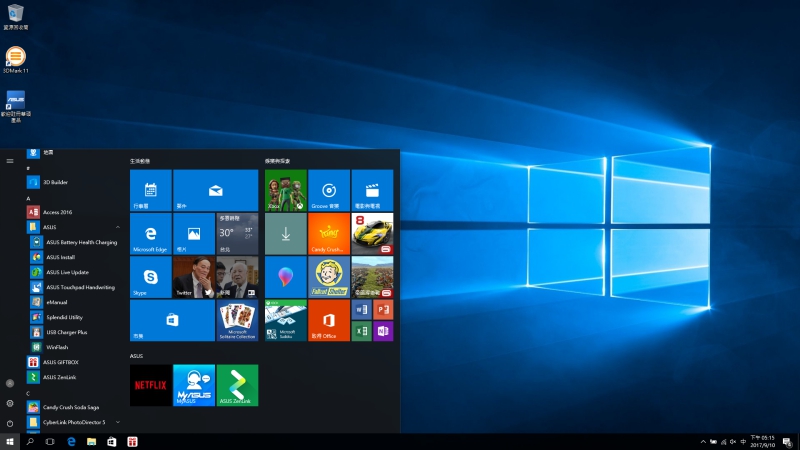Launch Microsoft Edge tile
The height and width of the screenshot is (450, 800).
(151, 234)
